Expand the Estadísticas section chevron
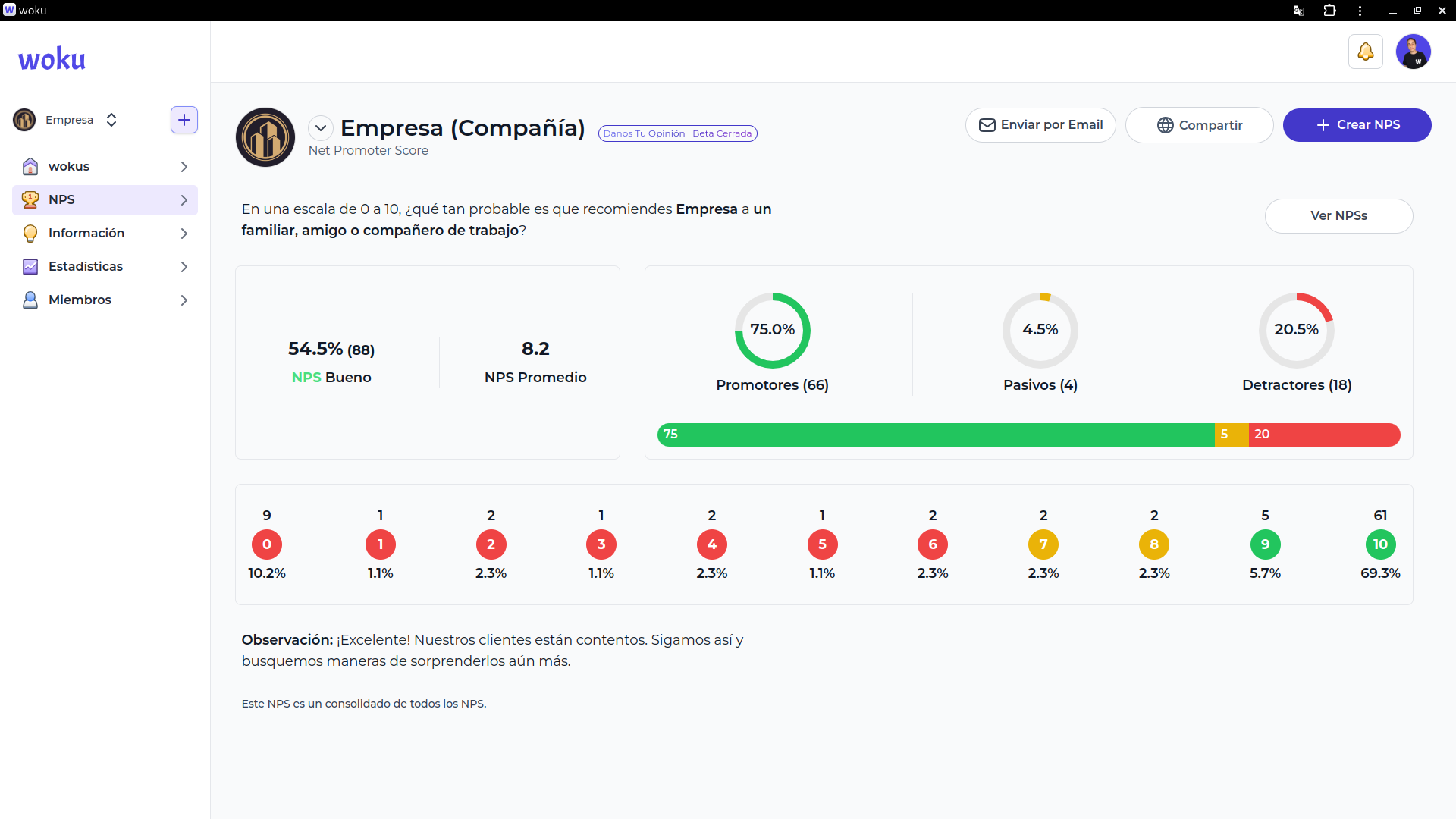 click(x=184, y=266)
